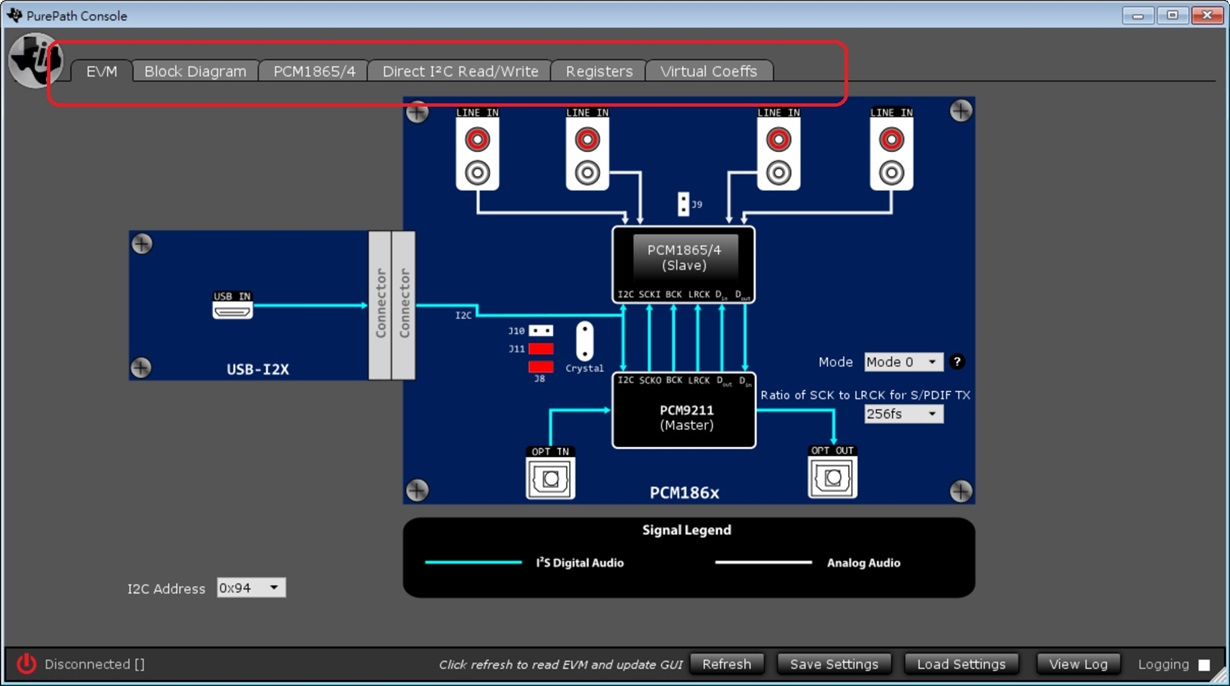Click the Texas Instruments logo icon
Viewport: 1230px width, 686px height.
pyautogui.click(x=36, y=60)
